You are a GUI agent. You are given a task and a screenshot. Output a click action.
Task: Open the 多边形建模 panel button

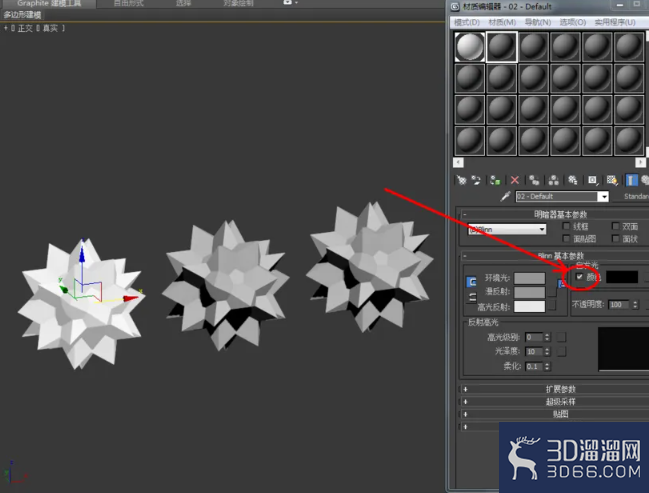[x=22, y=15]
